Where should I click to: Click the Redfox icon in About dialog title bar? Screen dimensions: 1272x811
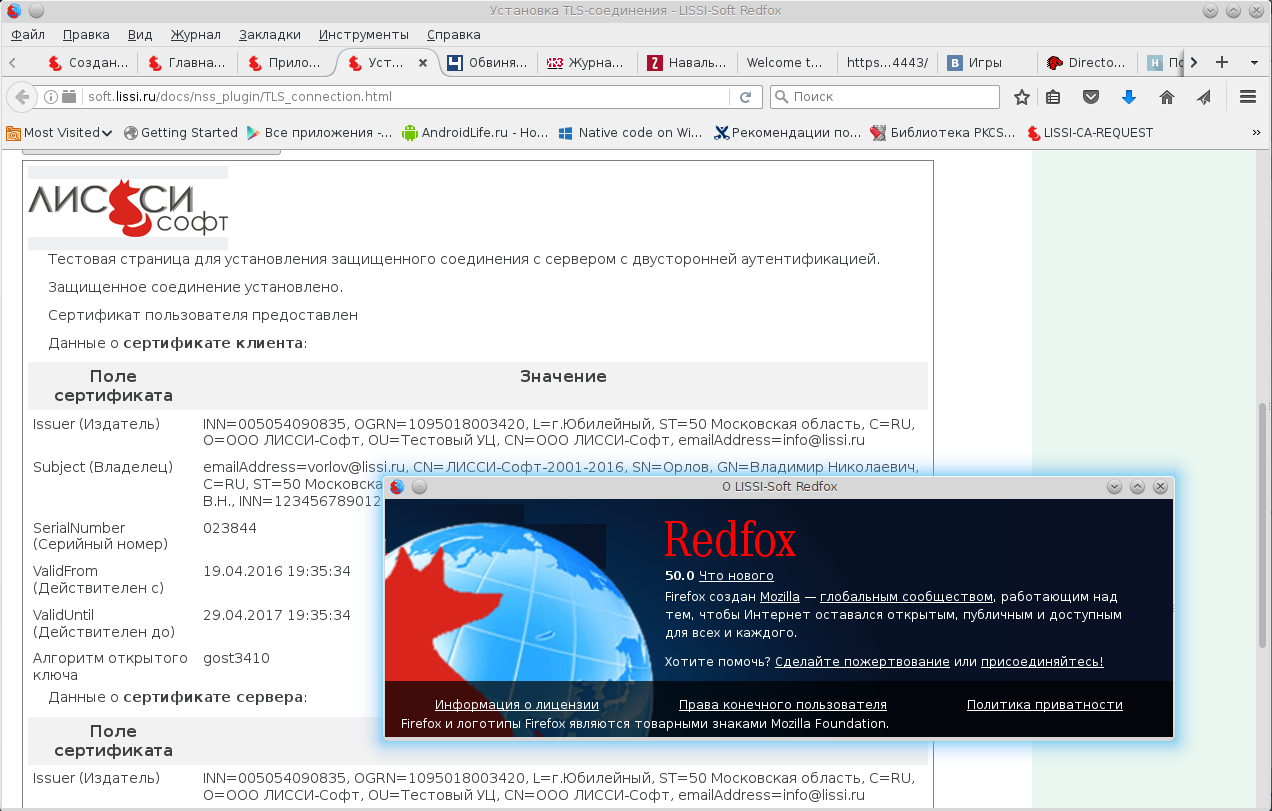(397, 486)
